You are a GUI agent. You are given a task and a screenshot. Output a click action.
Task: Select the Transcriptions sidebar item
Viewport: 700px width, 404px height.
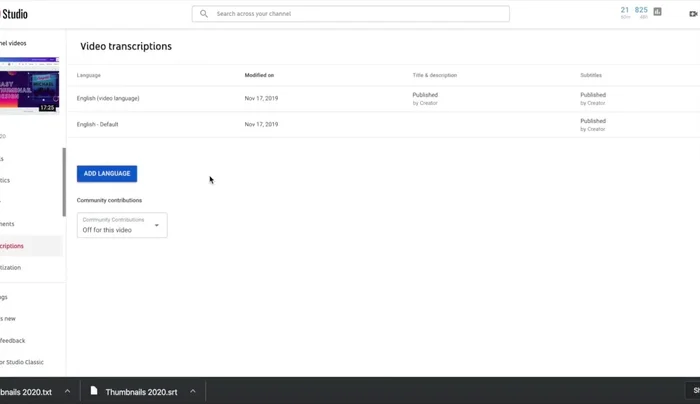coord(13,246)
